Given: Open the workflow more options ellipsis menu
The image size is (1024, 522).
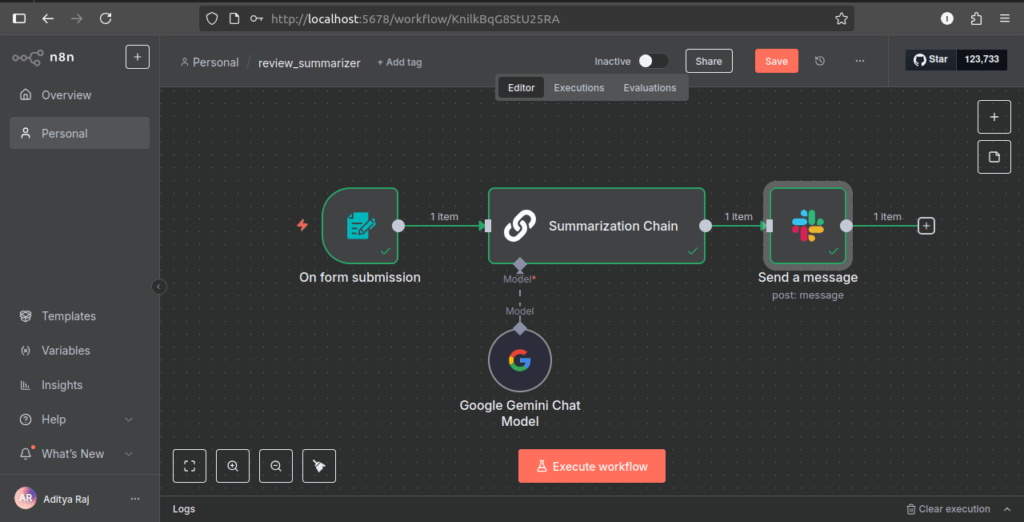Looking at the screenshot, I should click(859, 61).
